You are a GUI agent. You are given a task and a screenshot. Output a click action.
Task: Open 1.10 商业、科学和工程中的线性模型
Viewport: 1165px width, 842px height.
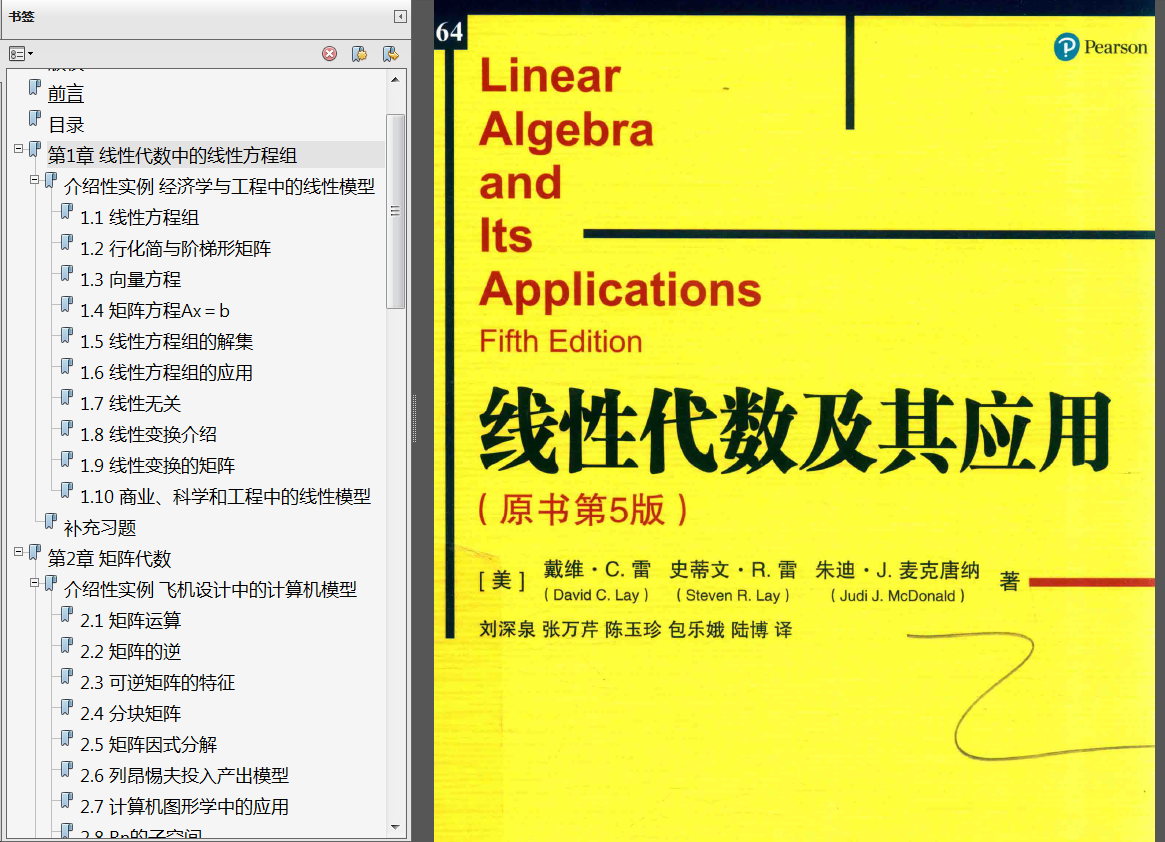tap(225, 496)
